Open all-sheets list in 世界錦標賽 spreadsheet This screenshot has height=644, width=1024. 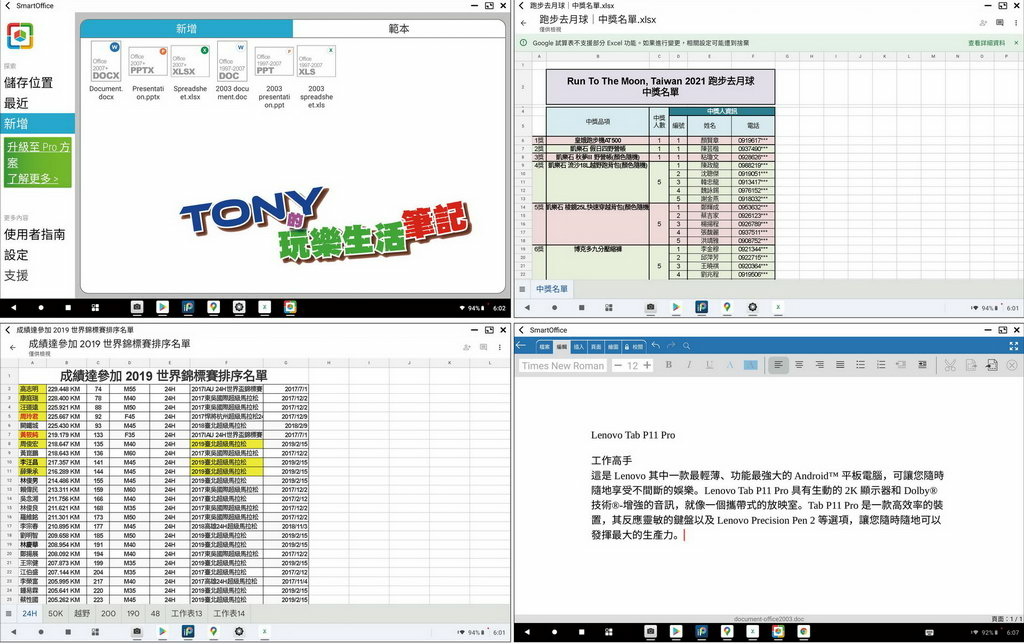pos(8,613)
